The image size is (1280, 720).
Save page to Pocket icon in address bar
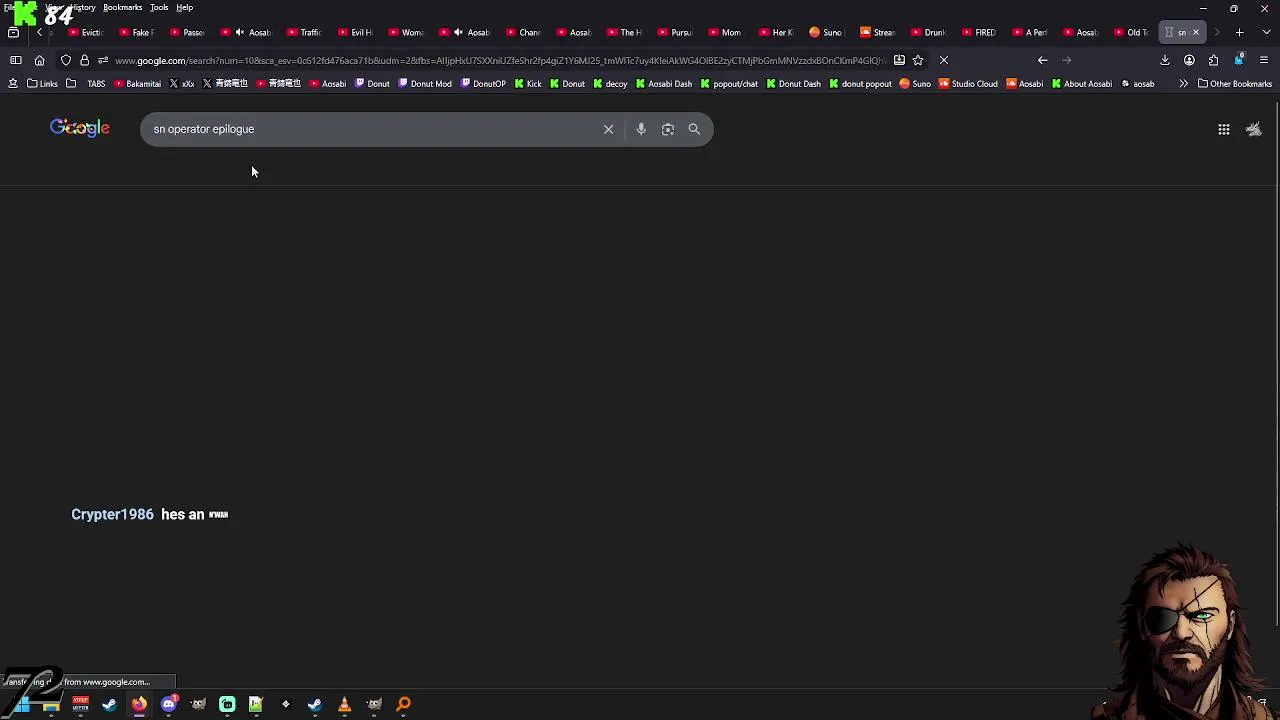pyautogui.click(x=899, y=60)
